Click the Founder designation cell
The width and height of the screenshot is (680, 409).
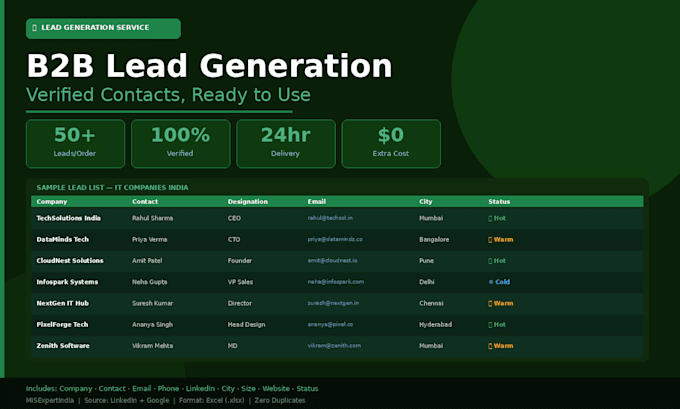(x=239, y=261)
